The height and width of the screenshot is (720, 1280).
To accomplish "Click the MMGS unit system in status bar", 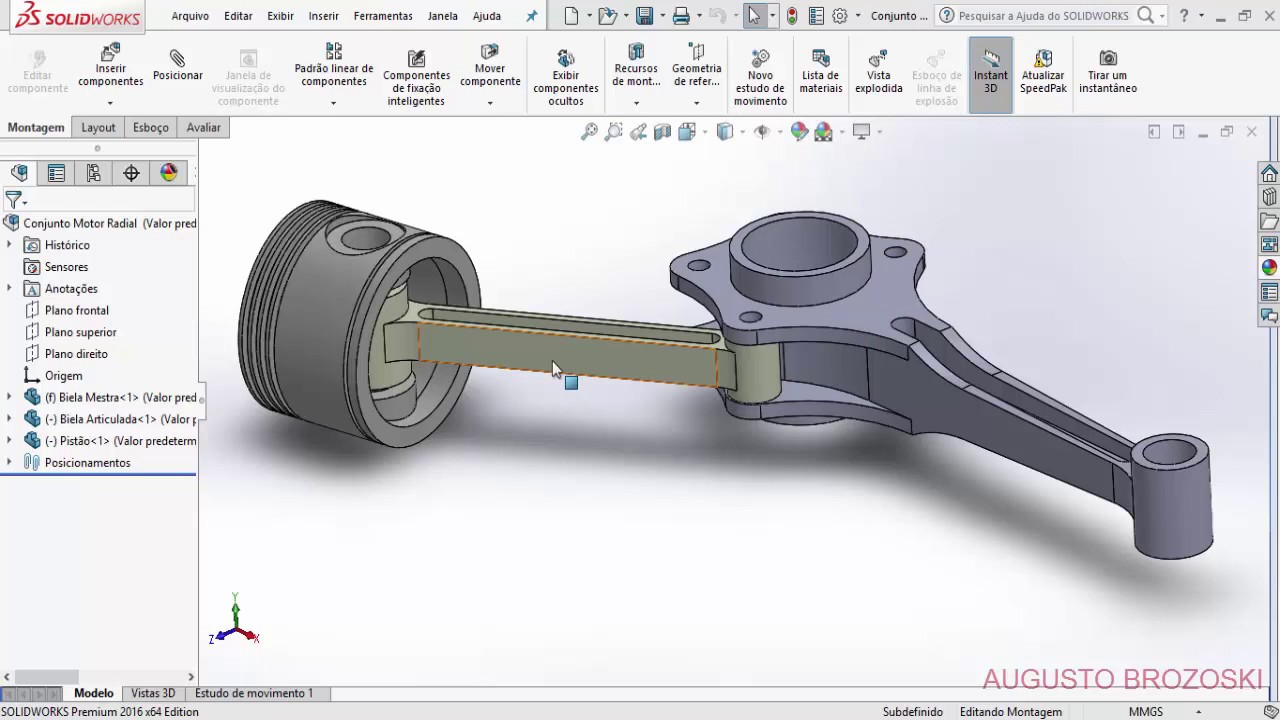I will [x=1146, y=712].
